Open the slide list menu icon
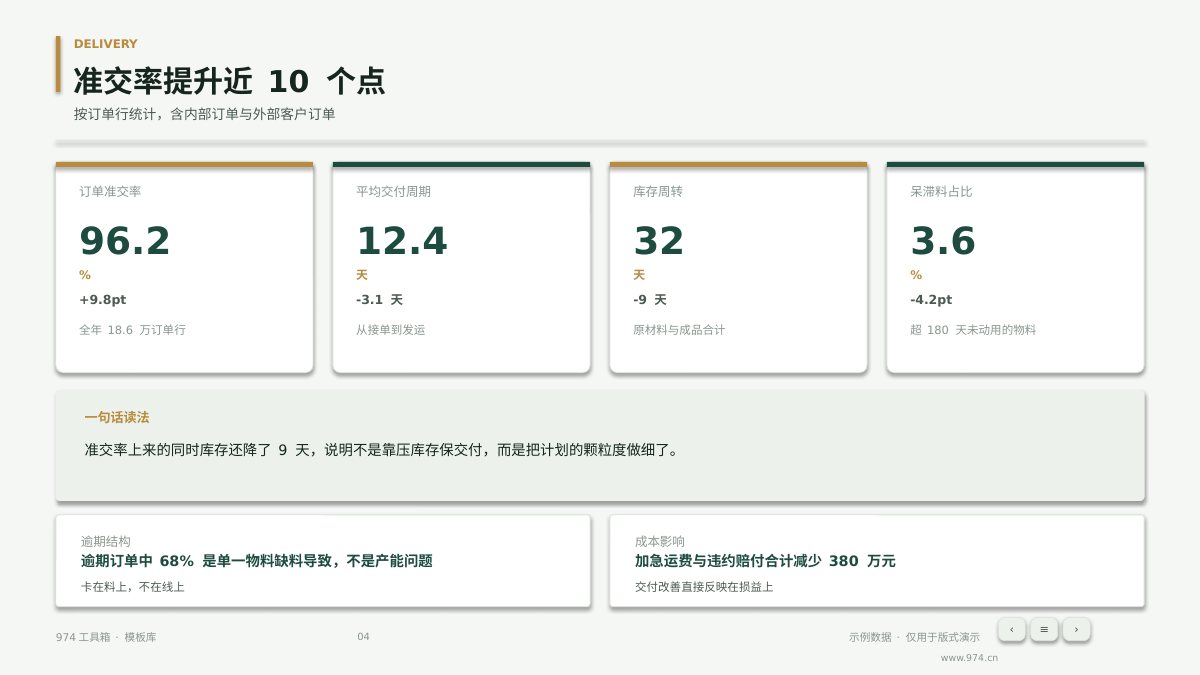Image resolution: width=1200 pixels, height=675 pixels. pyautogui.click(x=1044, y=629)
